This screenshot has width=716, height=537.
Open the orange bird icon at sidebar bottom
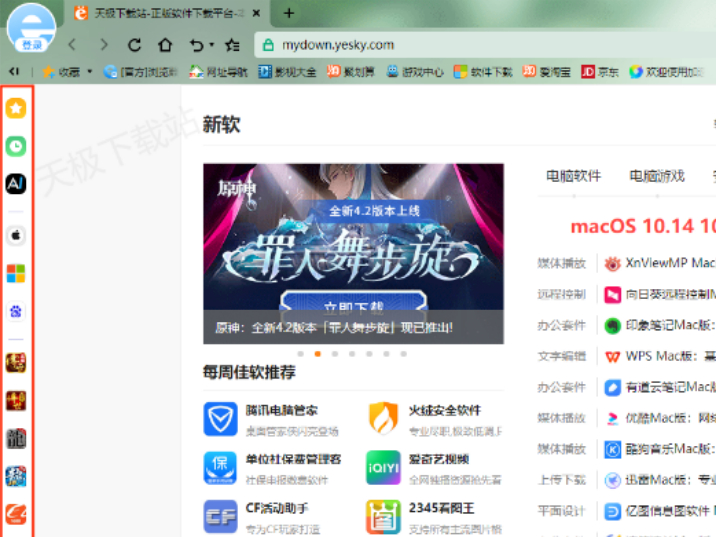click(16, 514)
